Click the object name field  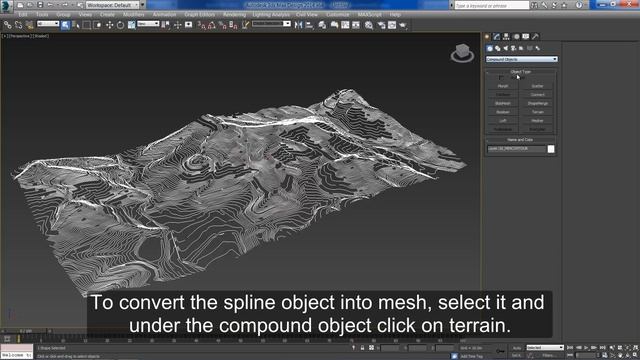[516, 149]
